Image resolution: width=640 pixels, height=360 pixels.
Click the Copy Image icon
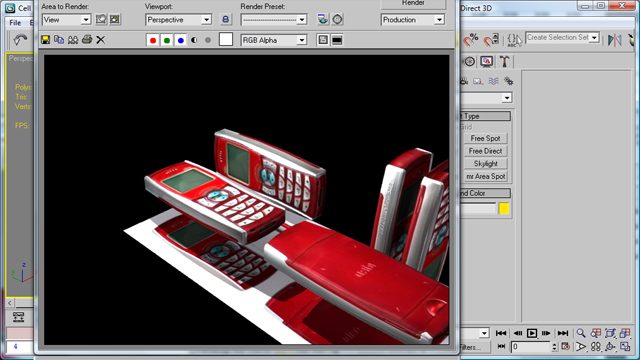click(59, 40)
